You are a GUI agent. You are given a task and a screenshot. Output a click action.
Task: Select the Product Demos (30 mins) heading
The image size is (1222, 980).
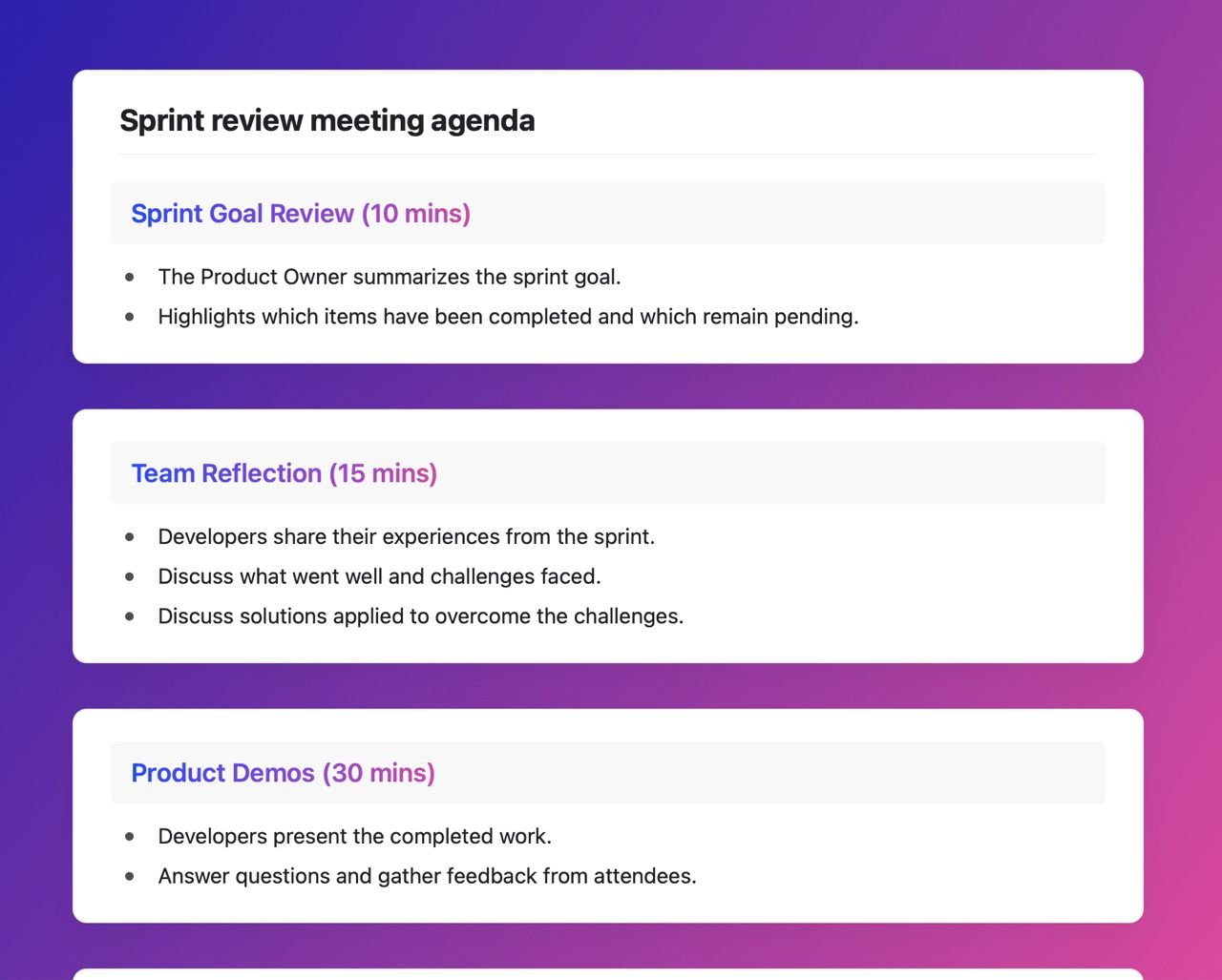284,772
